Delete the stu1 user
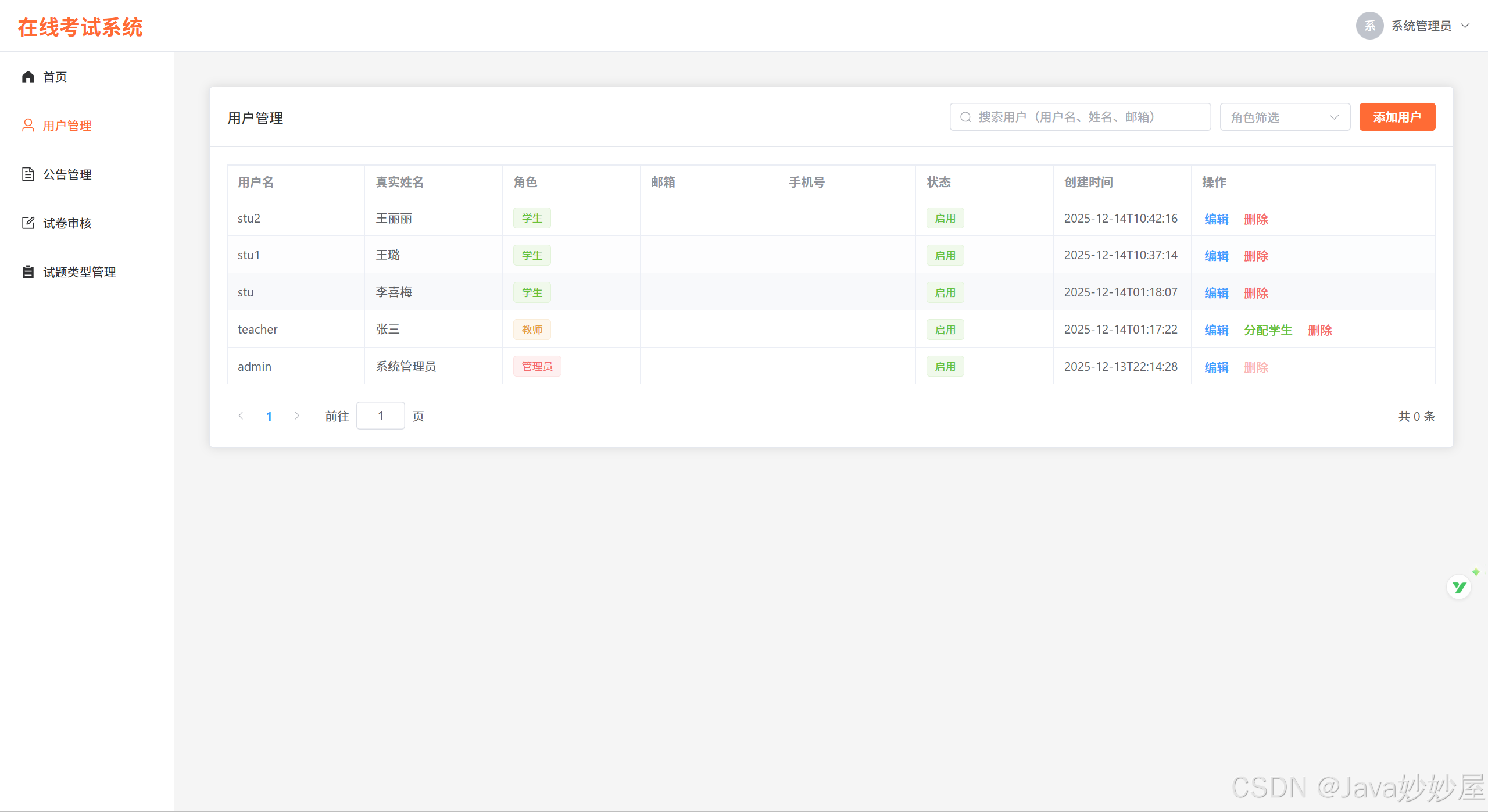 coord(1255,256)
